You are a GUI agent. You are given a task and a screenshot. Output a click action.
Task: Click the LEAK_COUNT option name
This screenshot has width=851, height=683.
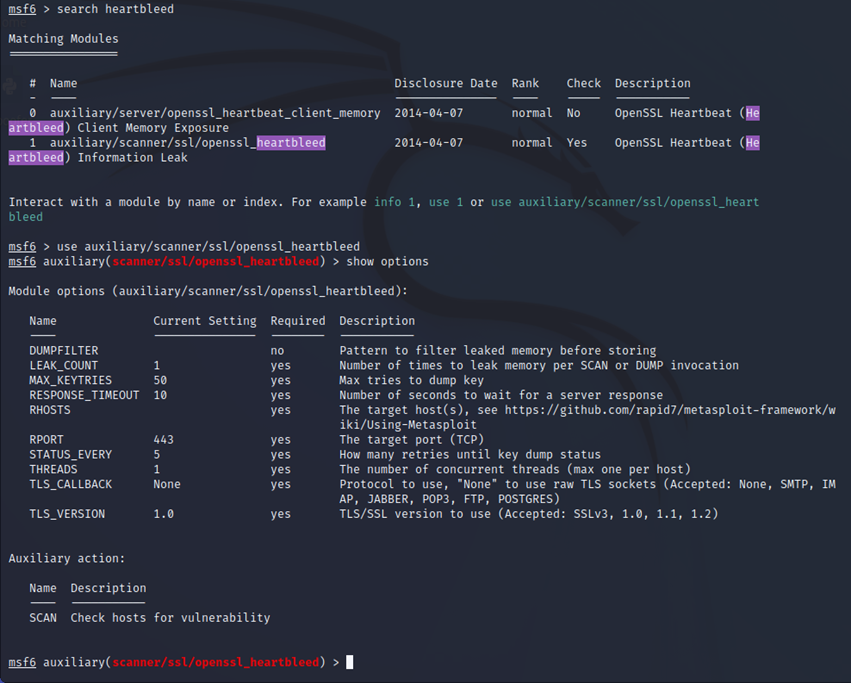click(64, 366)
